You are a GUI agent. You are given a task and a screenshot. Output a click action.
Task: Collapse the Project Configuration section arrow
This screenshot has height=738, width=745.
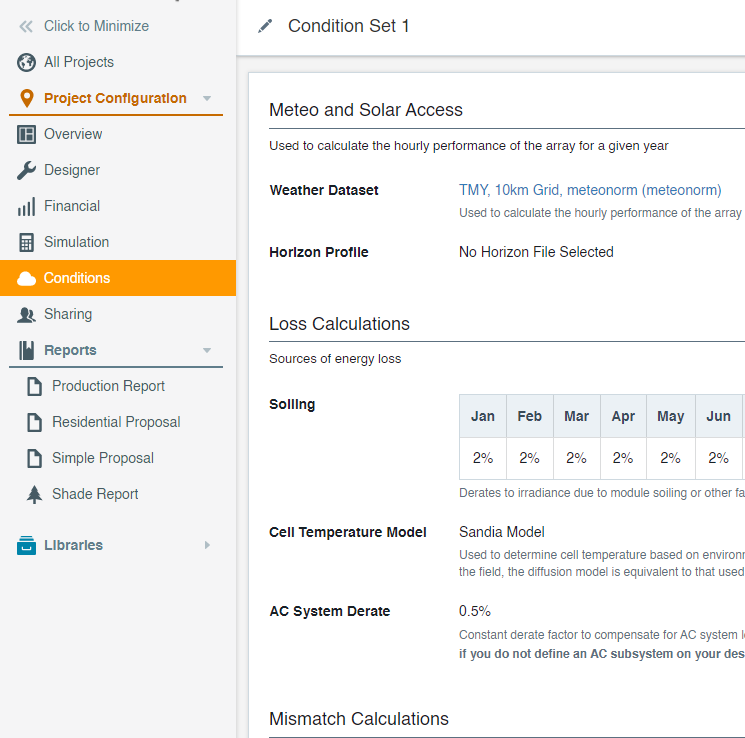[207, 98]
